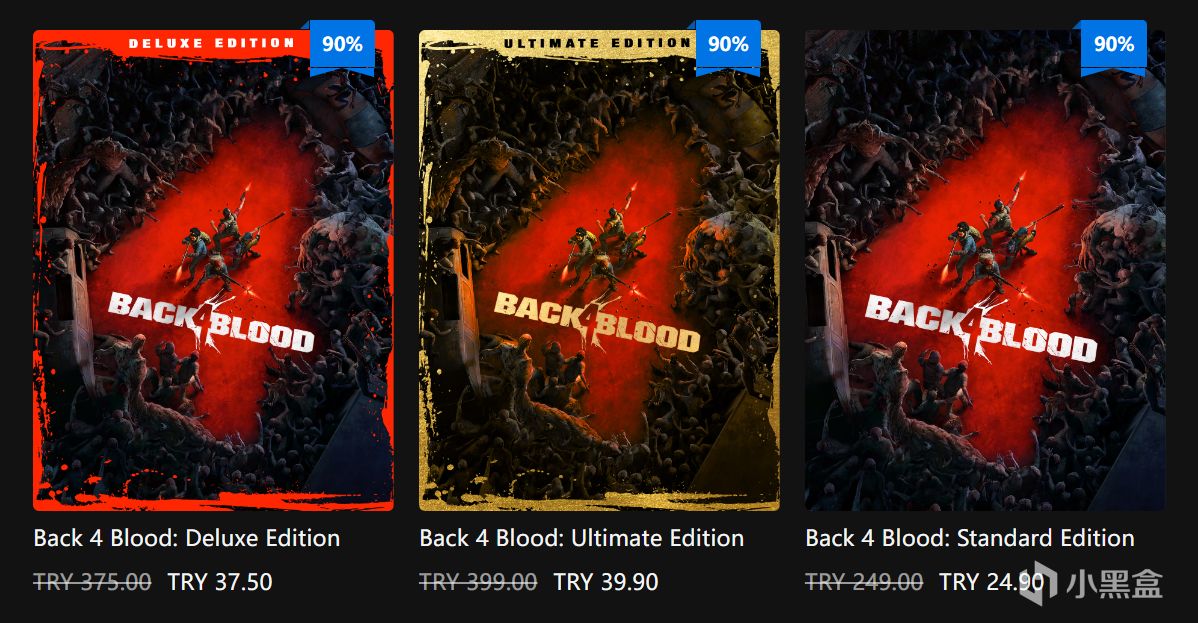Image resolution: width=1198 pixels, height=623 pixels.
Task: Click the gold ULTIMATE EDITION banner text
Action: (x=597, y=43)
